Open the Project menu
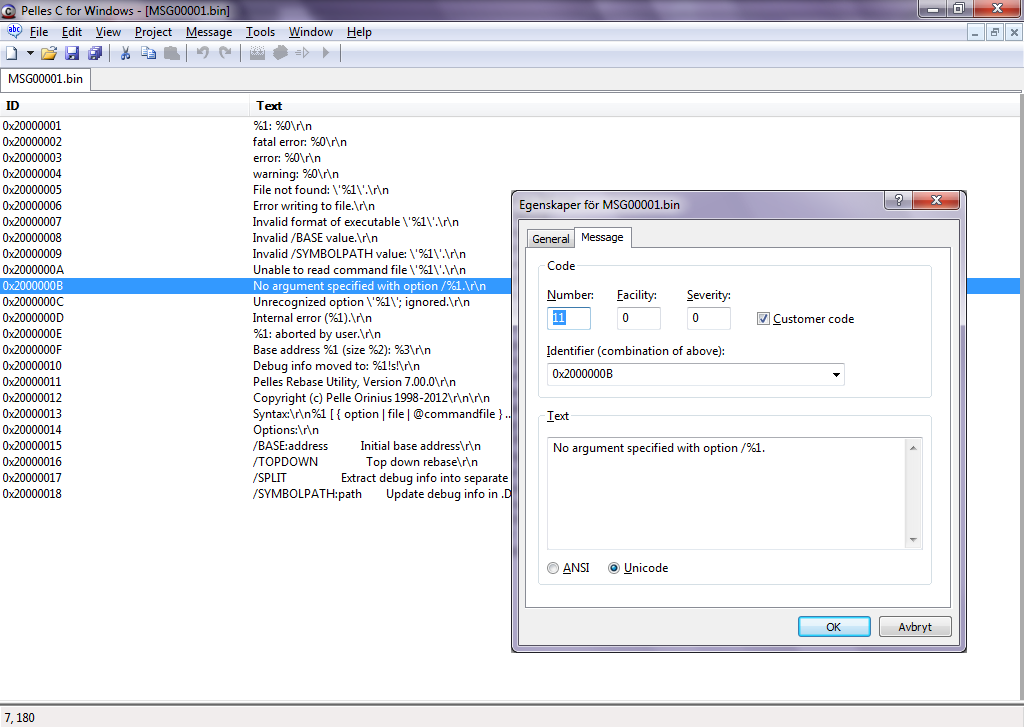Screen dimensions: 1024x728 pyautogui.click(x=153, y=32)
